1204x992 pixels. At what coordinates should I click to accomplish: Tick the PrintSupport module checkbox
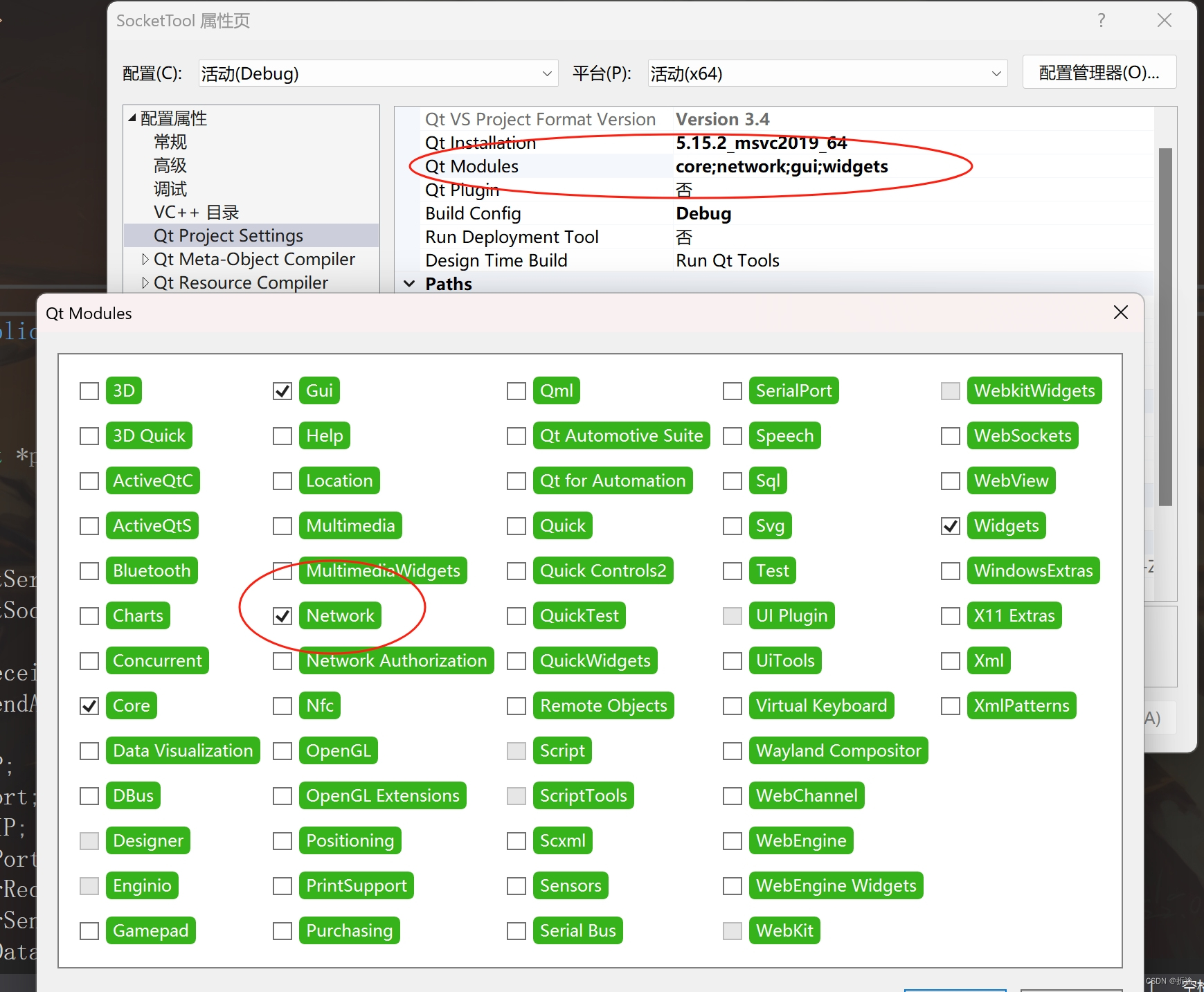tap(282, 886)
